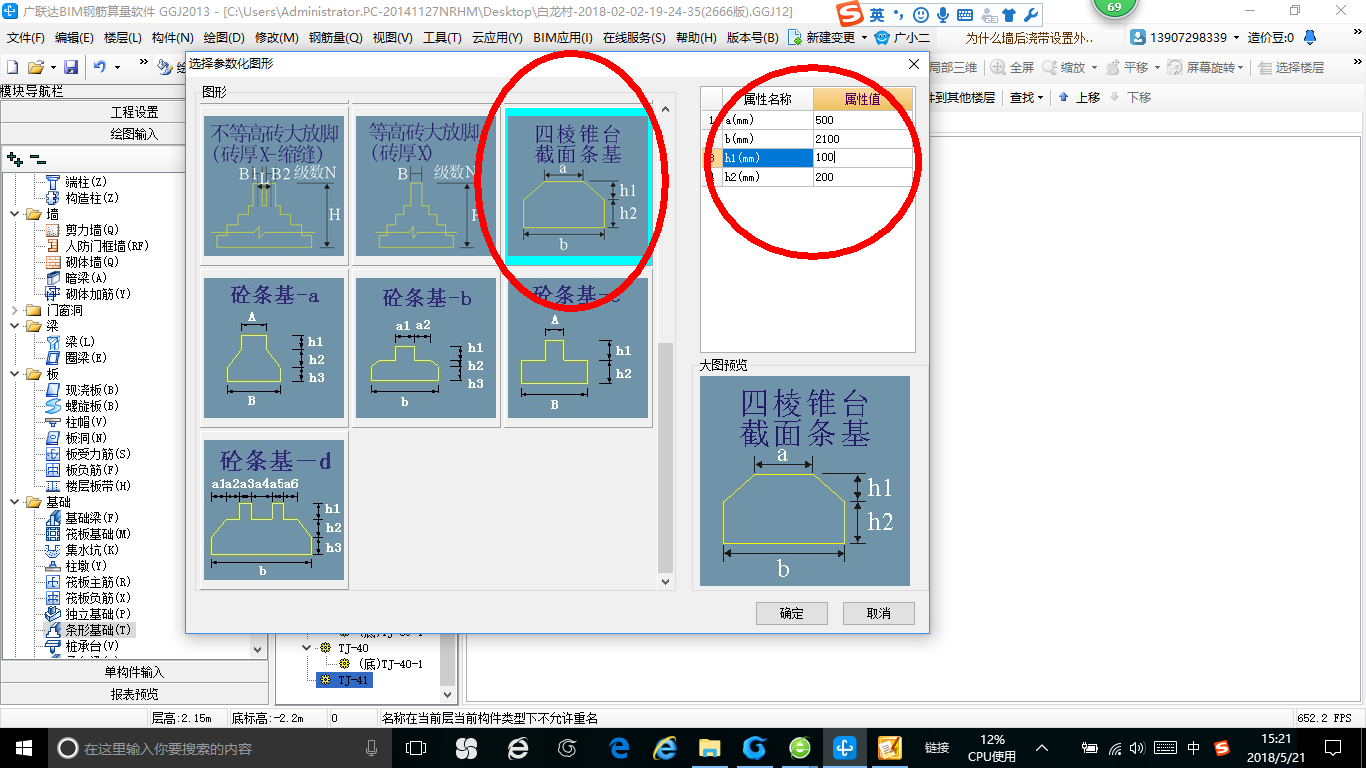Click the b(mm) value field 2100
The width and height of the screenshot is (1366, 768).
[x=863, y=139]
